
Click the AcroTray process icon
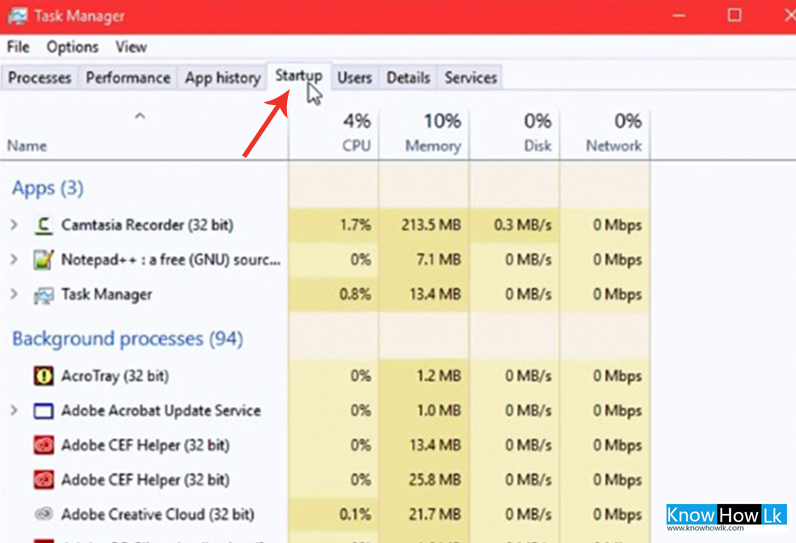[44, 376]
